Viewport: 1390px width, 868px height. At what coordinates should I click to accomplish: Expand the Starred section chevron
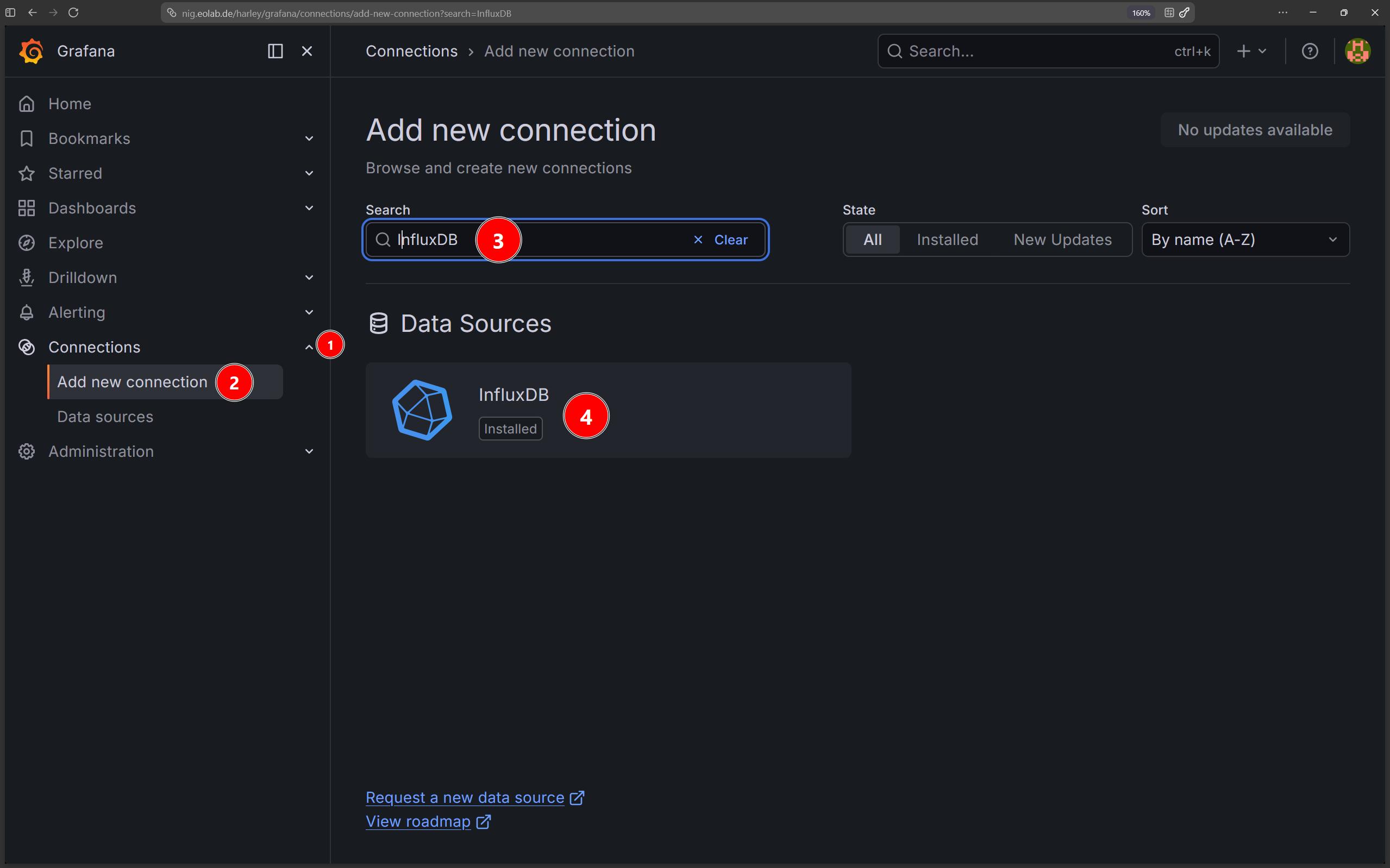(309, 173)
